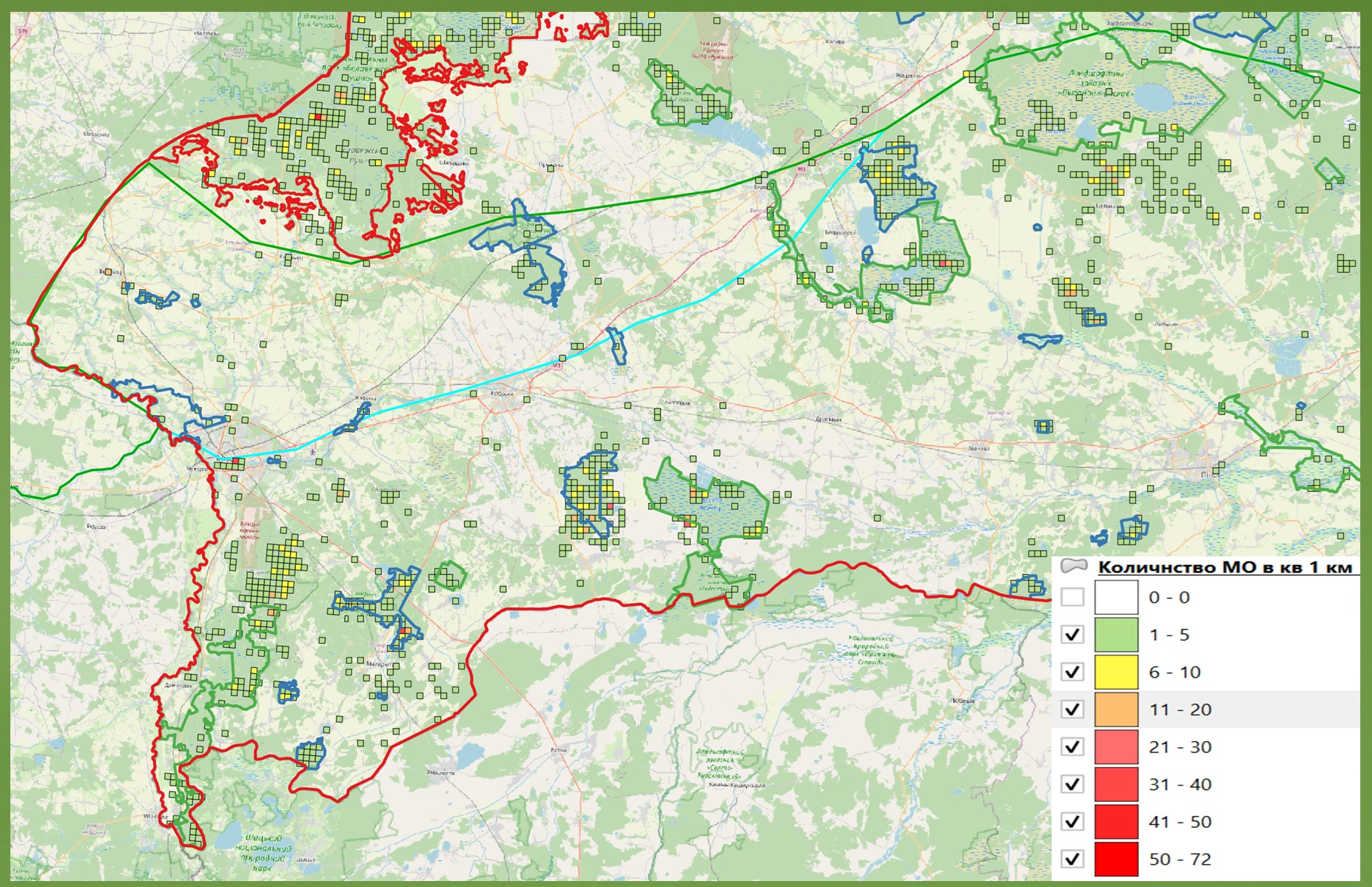Click the white 0 - 0 color swatch
Screen dimensions: 1372x887
click(1116, 597)
